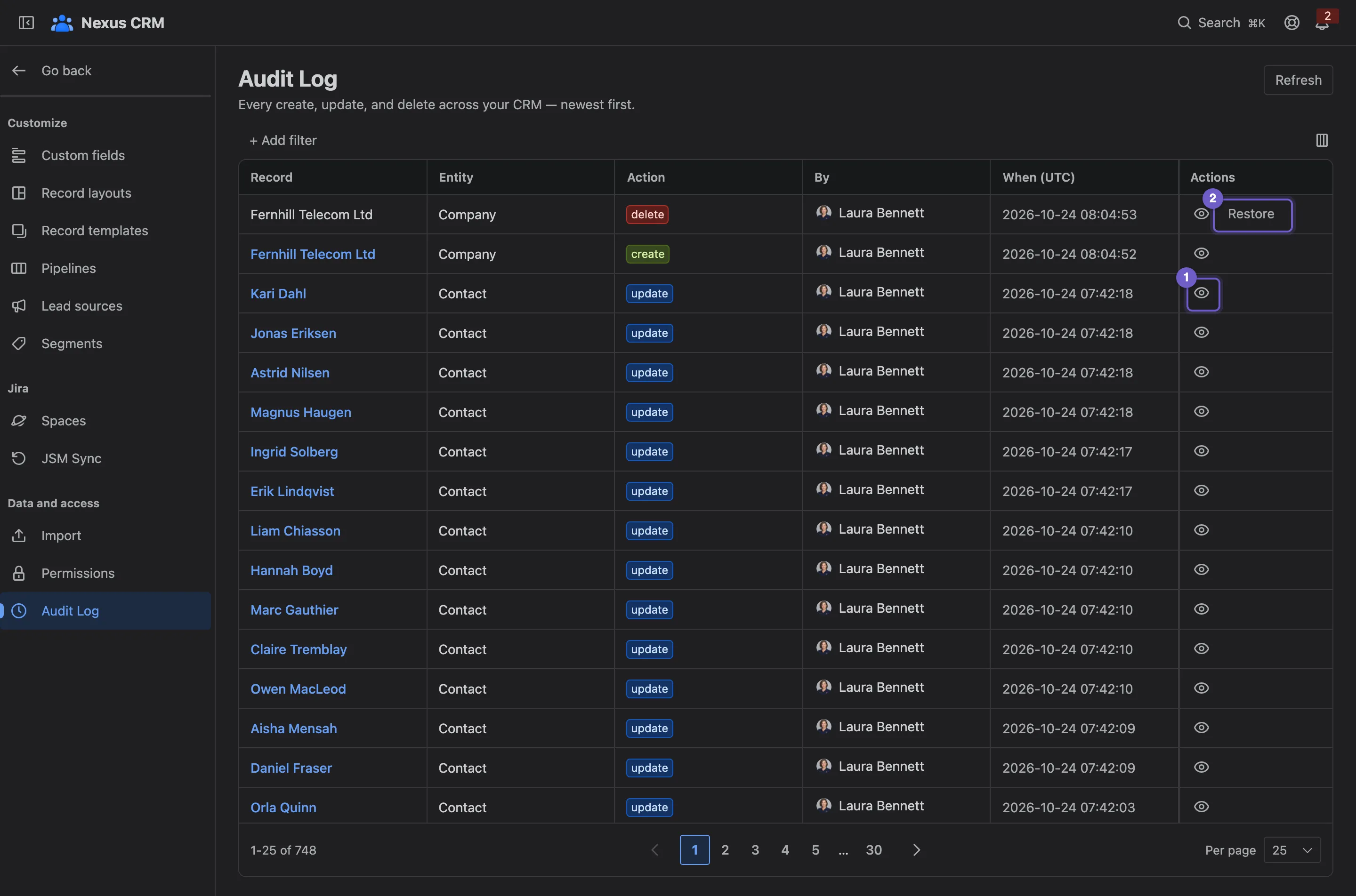The image size is (1356, 896).
Task: View details of Hannah Boyd update
Action: (1201, 570)
